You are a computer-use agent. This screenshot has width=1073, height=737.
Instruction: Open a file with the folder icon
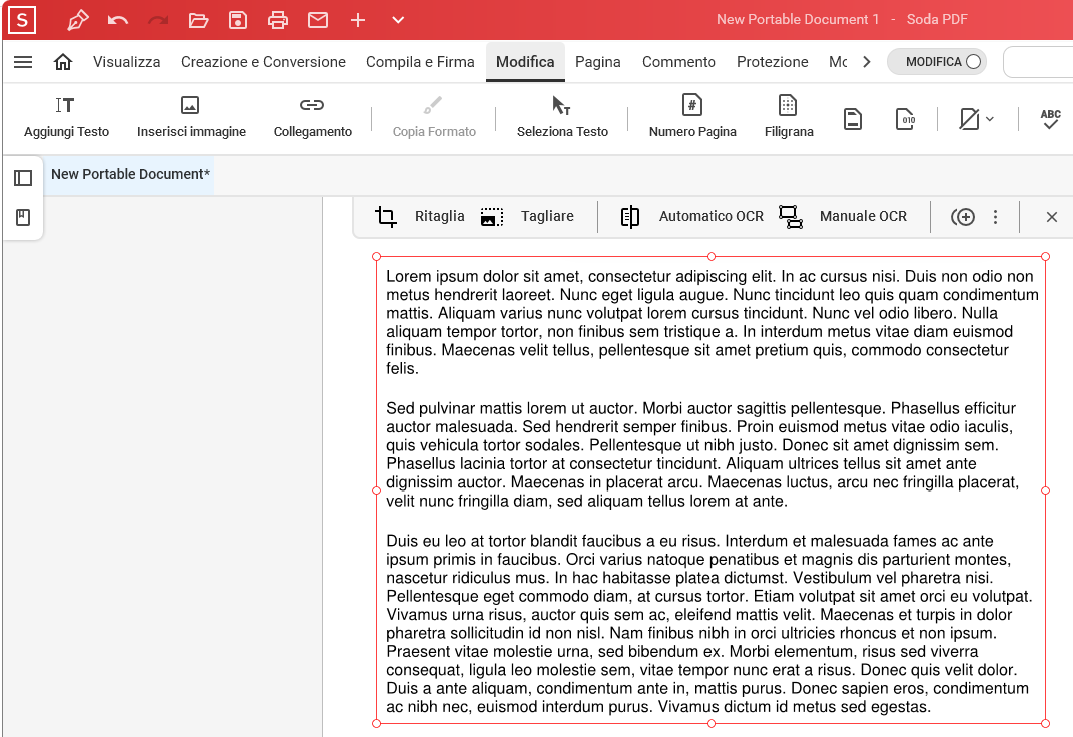click(x=198, y=20)
